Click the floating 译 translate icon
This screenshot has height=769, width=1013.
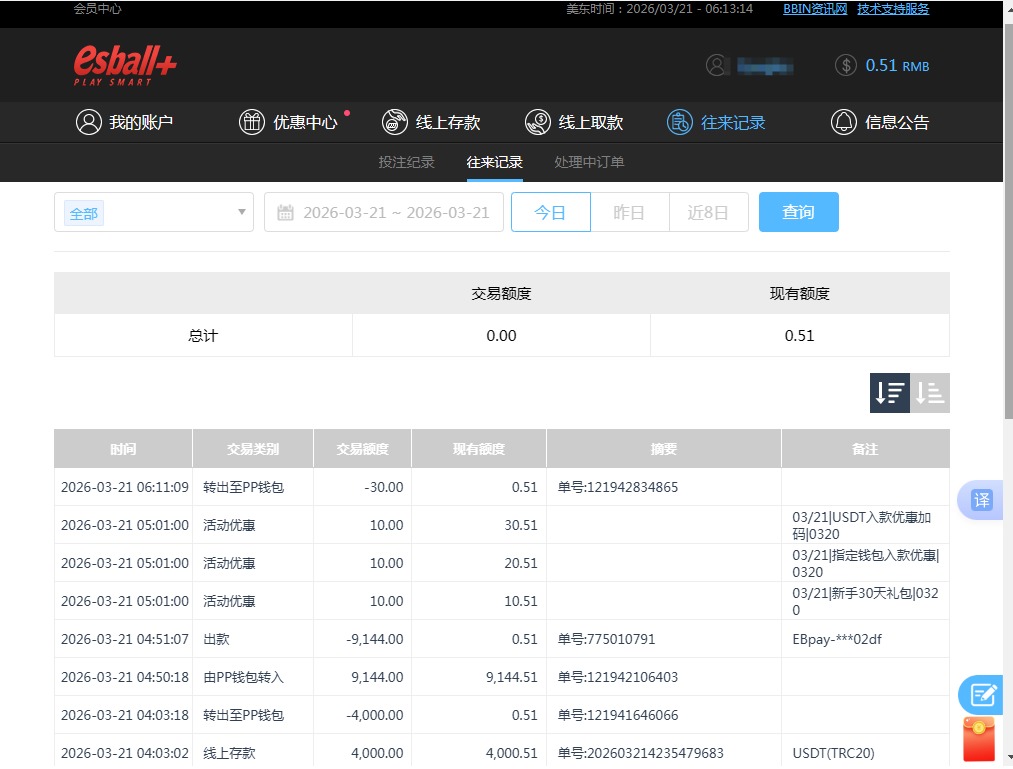[x=980, y=500]
